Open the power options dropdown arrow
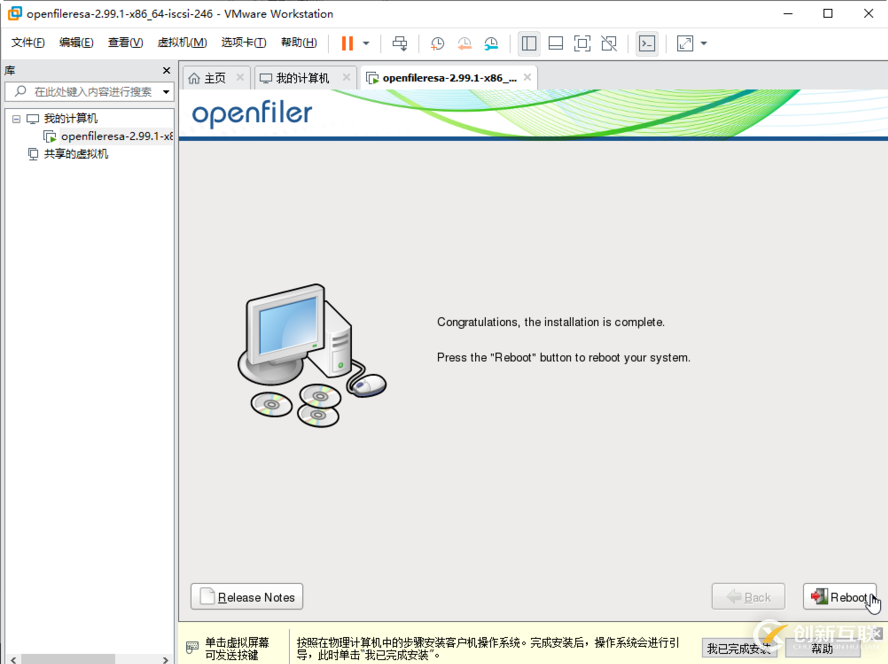Image resolution: width=888 pixels, height=664 pixels. pyautogui.click(x=366, y=43)
